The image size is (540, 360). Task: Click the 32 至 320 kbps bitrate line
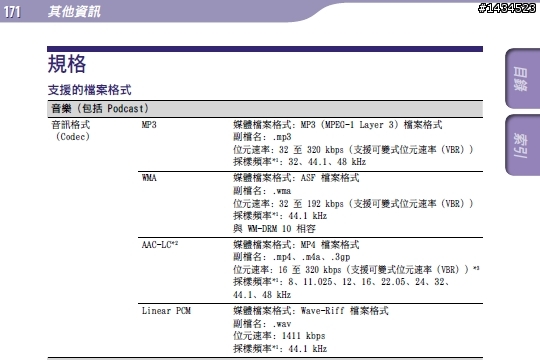[353, 150]
